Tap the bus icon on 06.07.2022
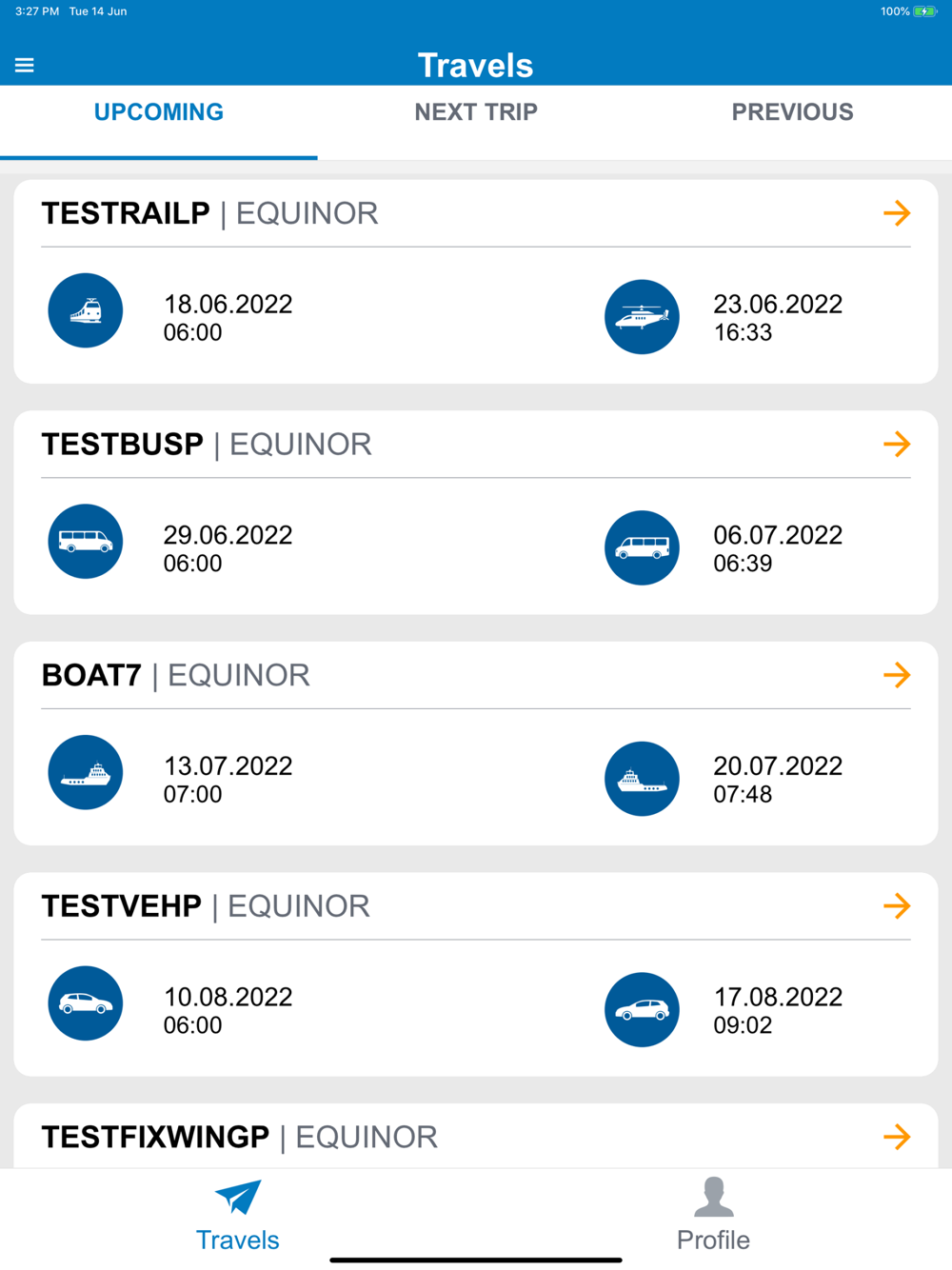The height and width of the screenshot is (1270, 952). pyautogui.click(x=642, y=547)
